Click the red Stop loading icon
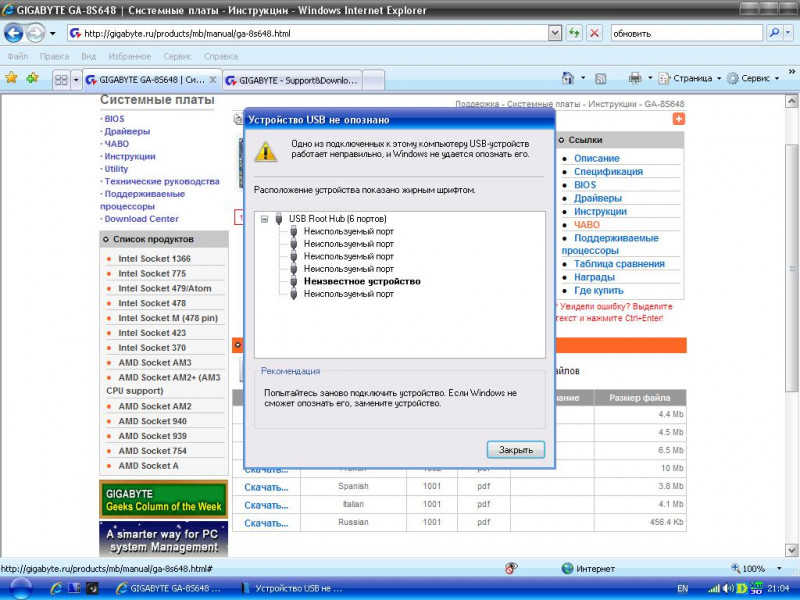The width and height of the screenshot is (800, 600). pos(594,34)
